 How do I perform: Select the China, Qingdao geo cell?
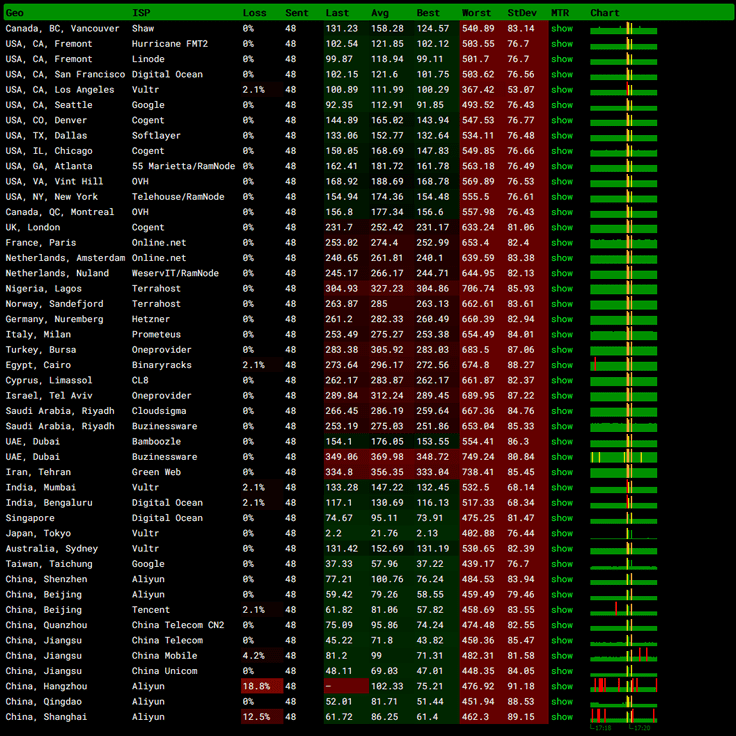coord(44,702)
